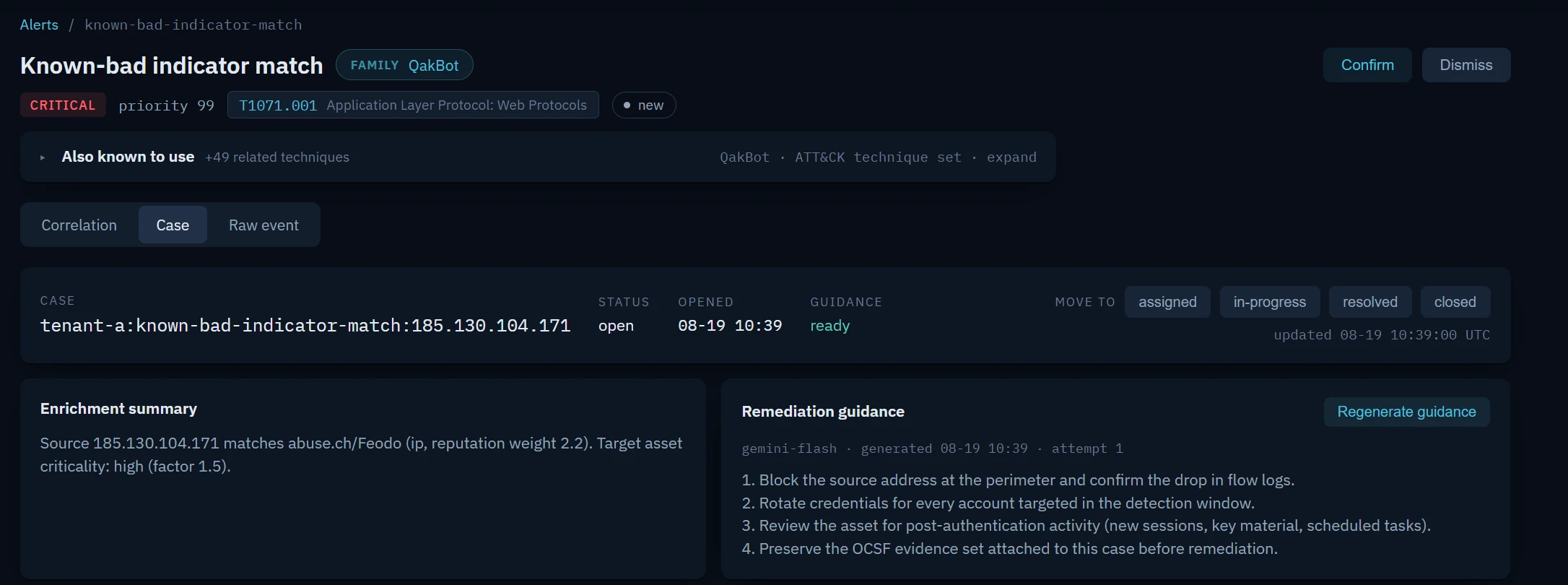Click guidance step 2 about rotating credentials

coord(998,503)
